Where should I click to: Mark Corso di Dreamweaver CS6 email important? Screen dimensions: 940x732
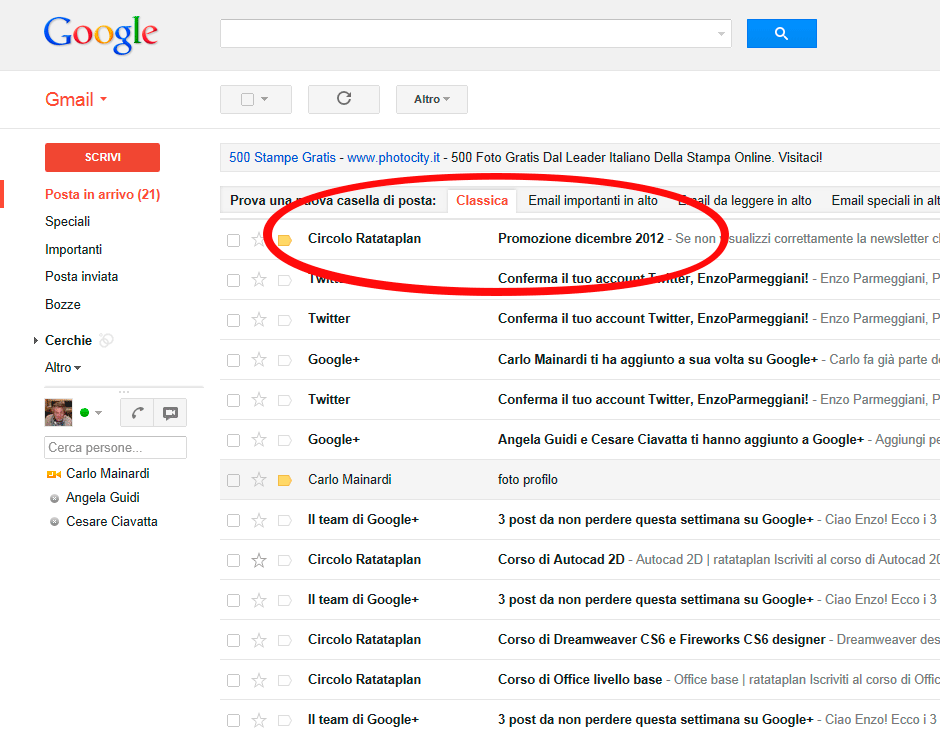pos(285,641)
